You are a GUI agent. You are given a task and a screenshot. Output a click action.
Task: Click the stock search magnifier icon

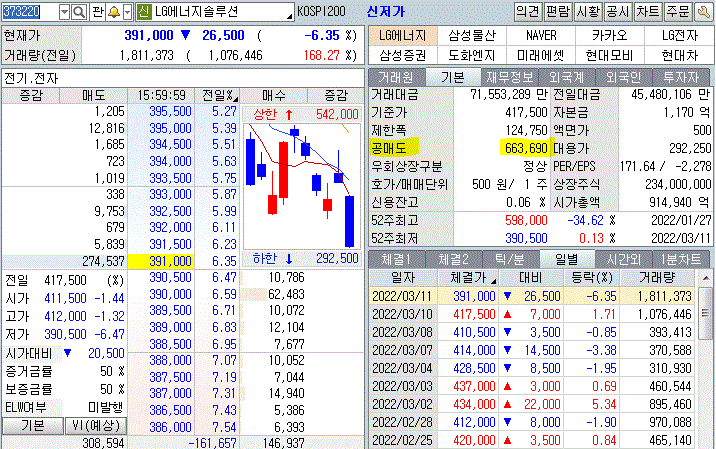[79, 12]
